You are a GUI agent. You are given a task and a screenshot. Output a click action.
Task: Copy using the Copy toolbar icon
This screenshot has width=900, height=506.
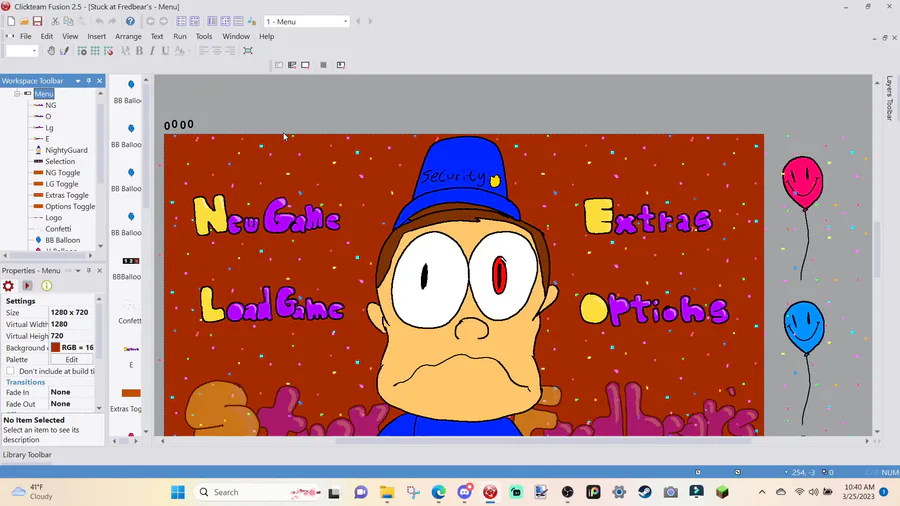(68, 21)
